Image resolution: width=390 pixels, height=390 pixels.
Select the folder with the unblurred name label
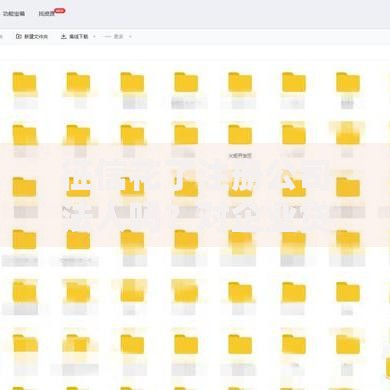coord(240,135)
